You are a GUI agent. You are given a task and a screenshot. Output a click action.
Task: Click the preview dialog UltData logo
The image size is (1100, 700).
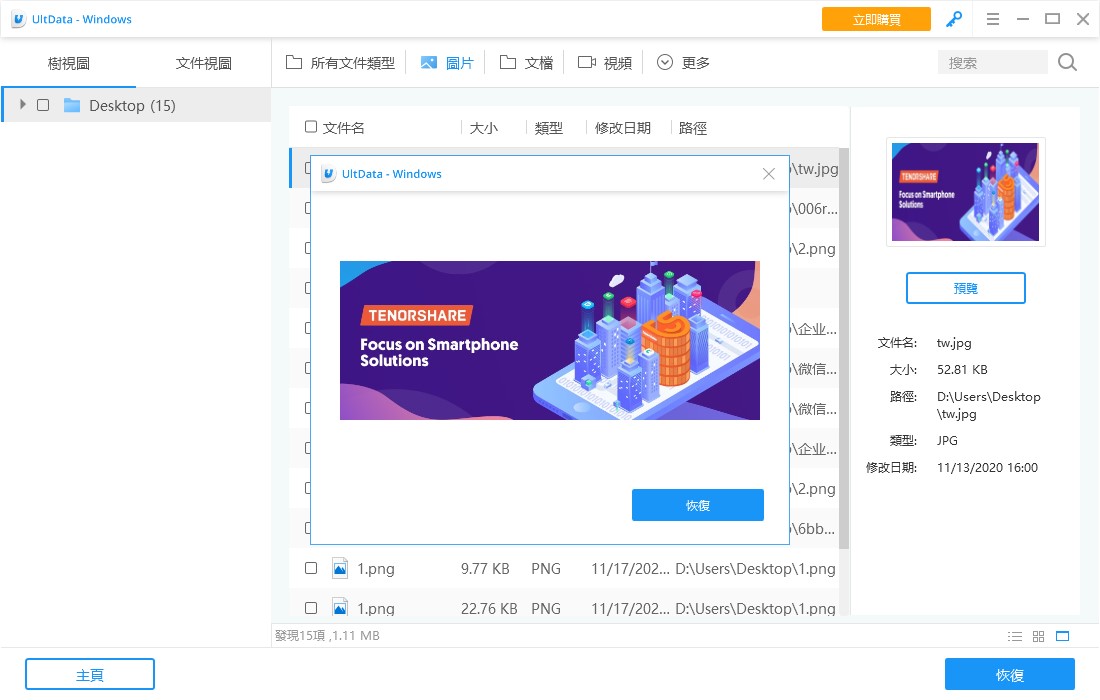pyautogui.click(x=328, y=174)
